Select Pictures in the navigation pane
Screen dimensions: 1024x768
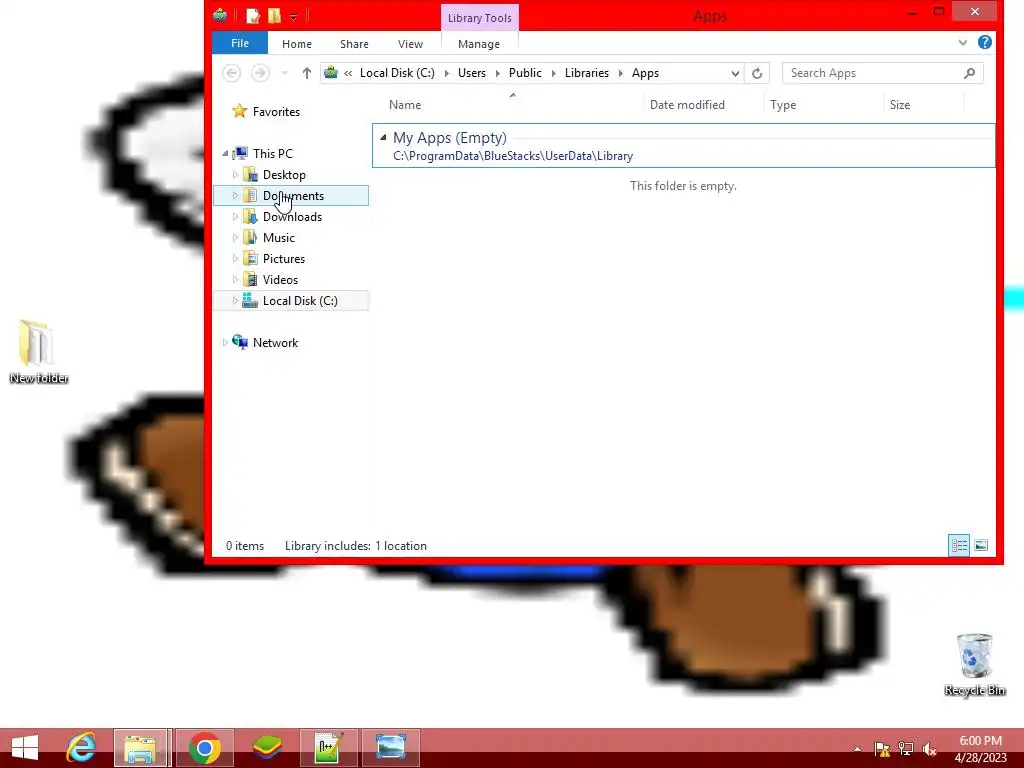click(x=283, y=259)
